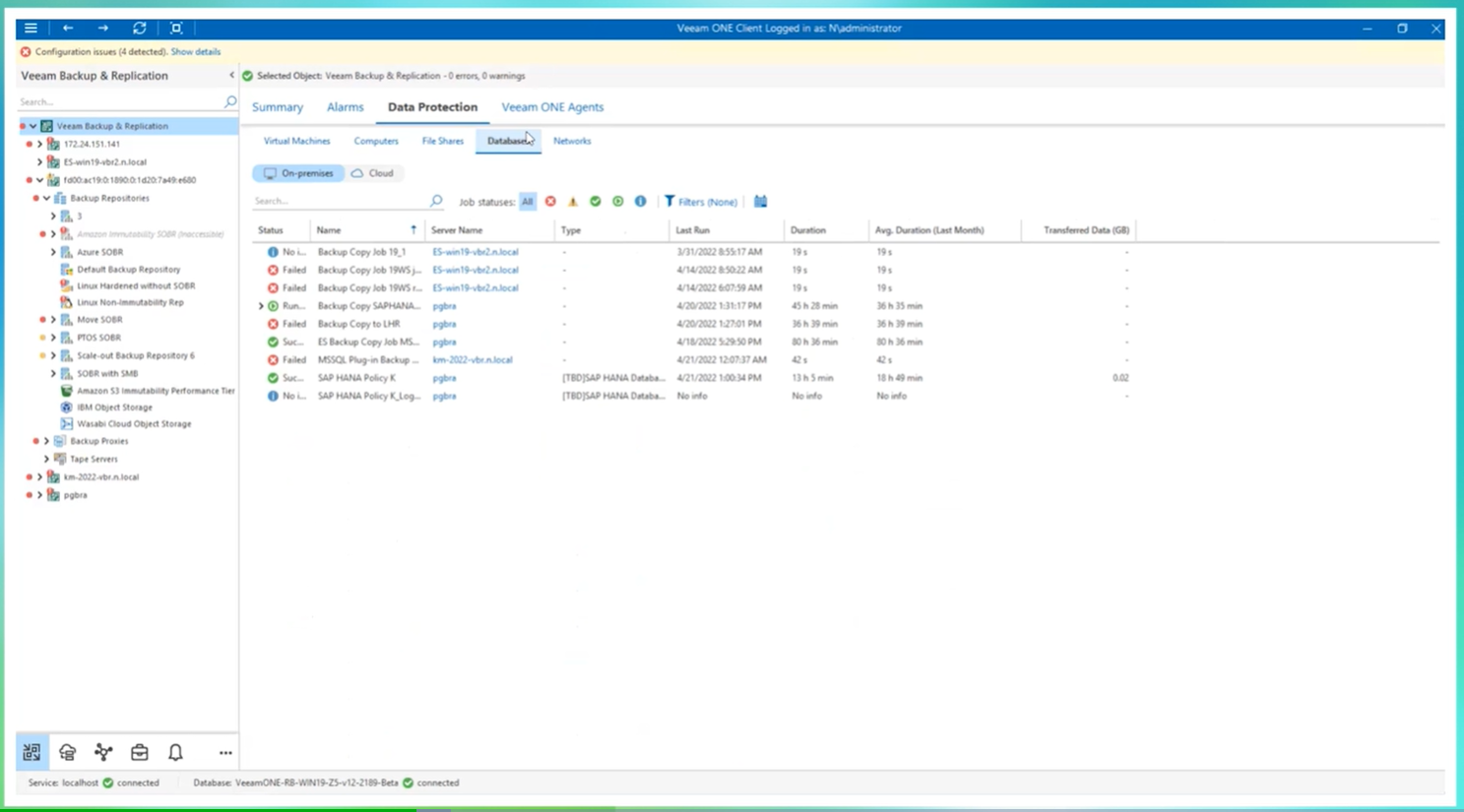This screenshot has width=1464, height=812.
Task: Open the topology tree icon in bottom bar
Action: (x=103, y=752)
